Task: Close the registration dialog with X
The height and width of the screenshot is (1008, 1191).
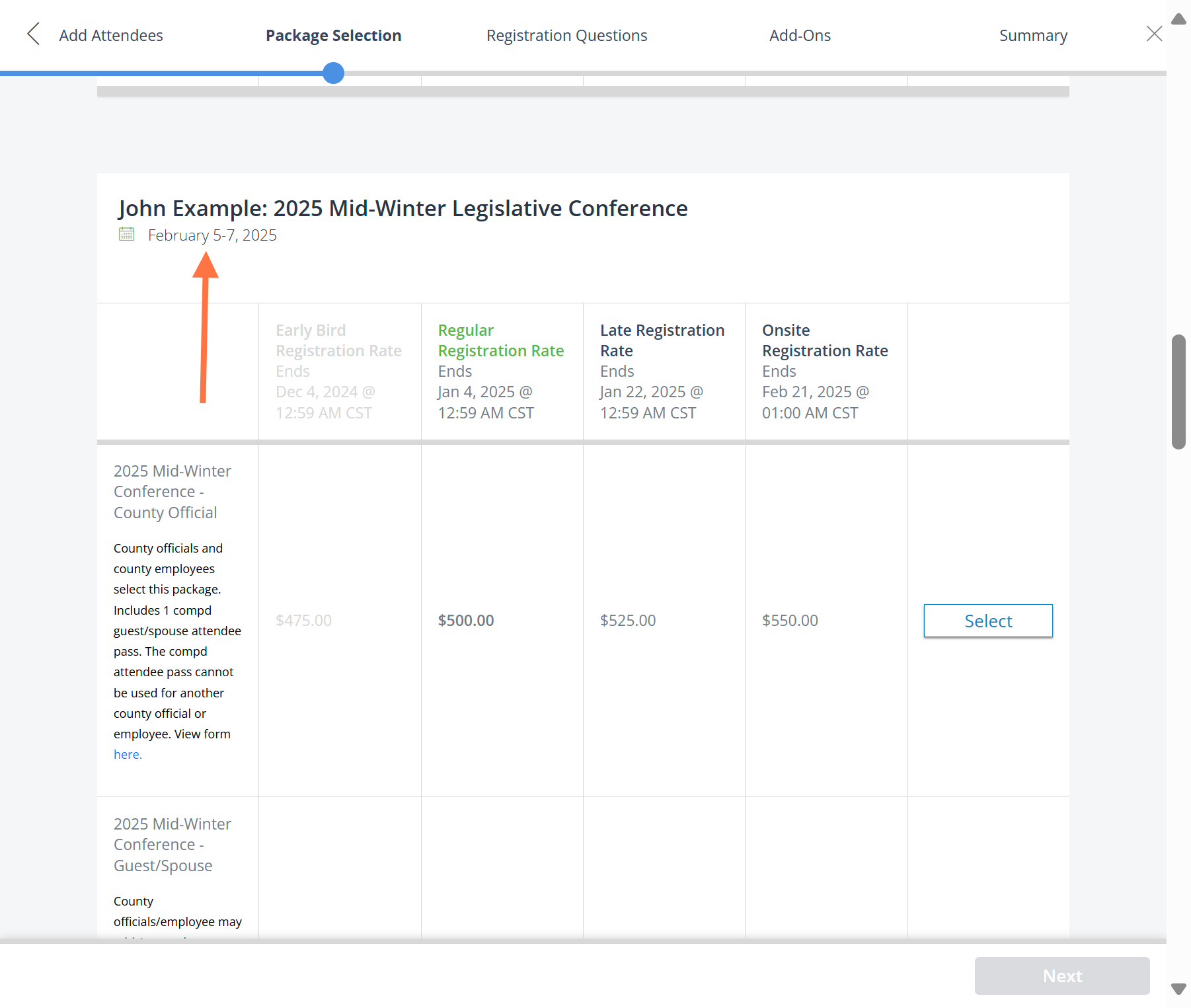Action: point(1154,34)
